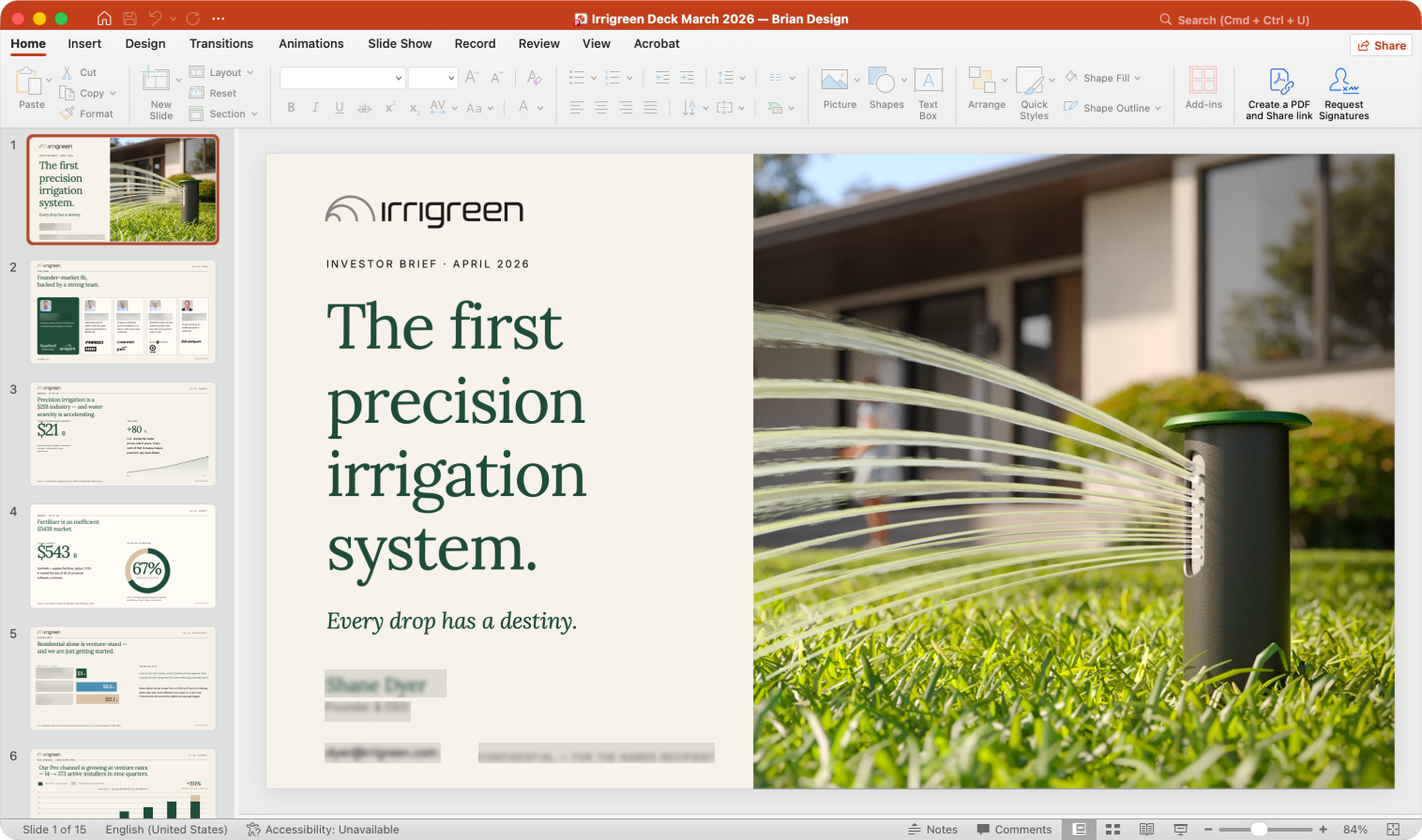Open the font name dropdown
This screenshot has width=1422, height=840.
399,78
